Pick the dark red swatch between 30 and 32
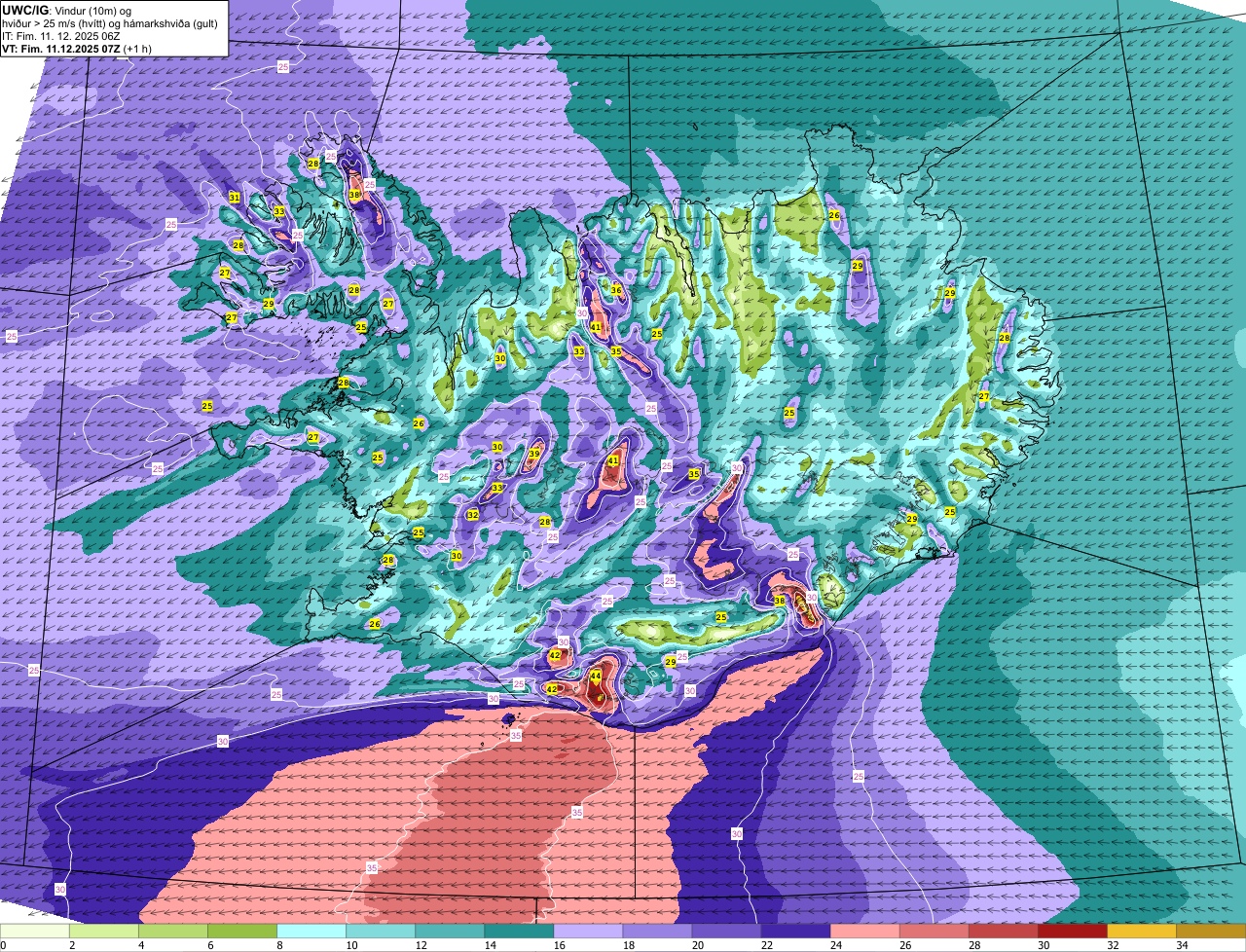 (x=1072, y=931)
